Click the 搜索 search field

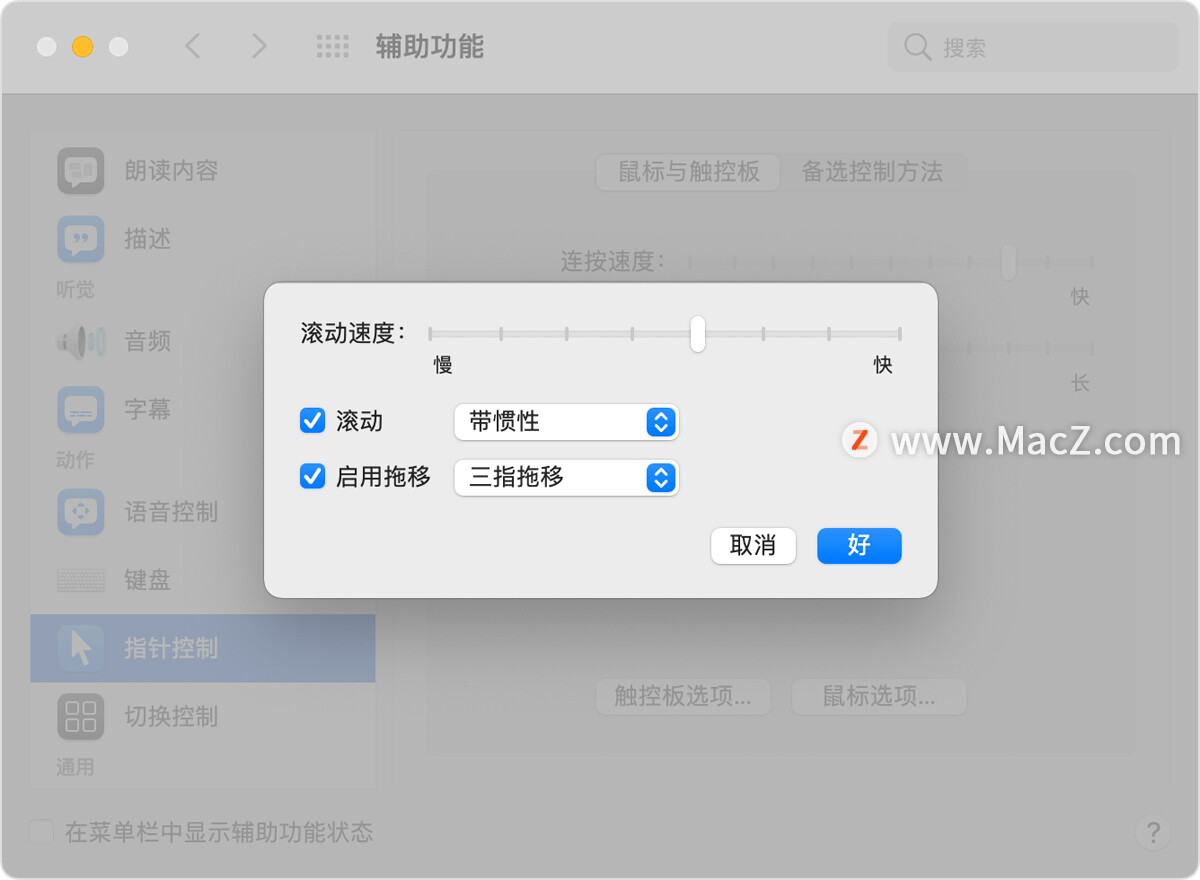[1033, 47]
